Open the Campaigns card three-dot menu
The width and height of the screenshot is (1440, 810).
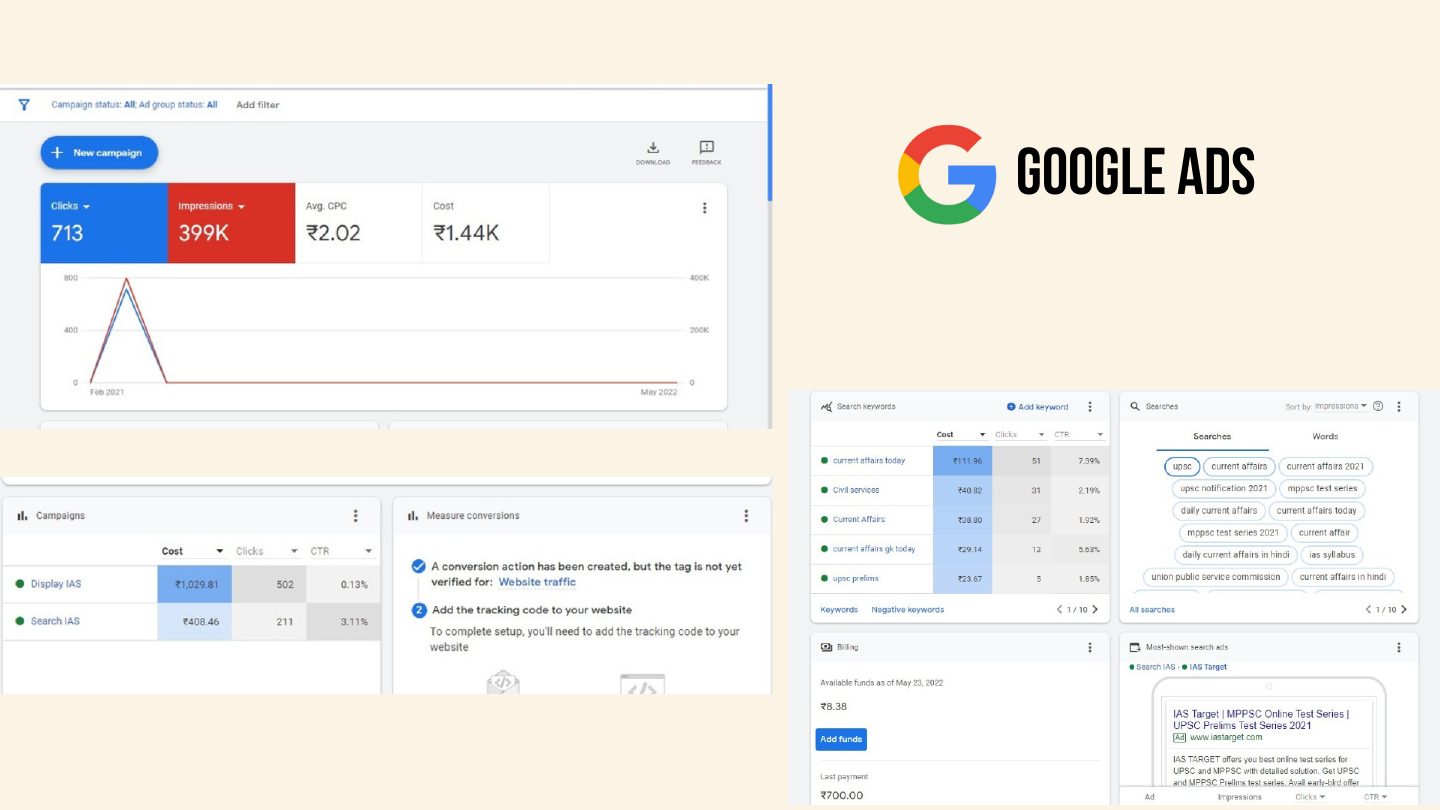pyautogui.click(x=355, y=516)
